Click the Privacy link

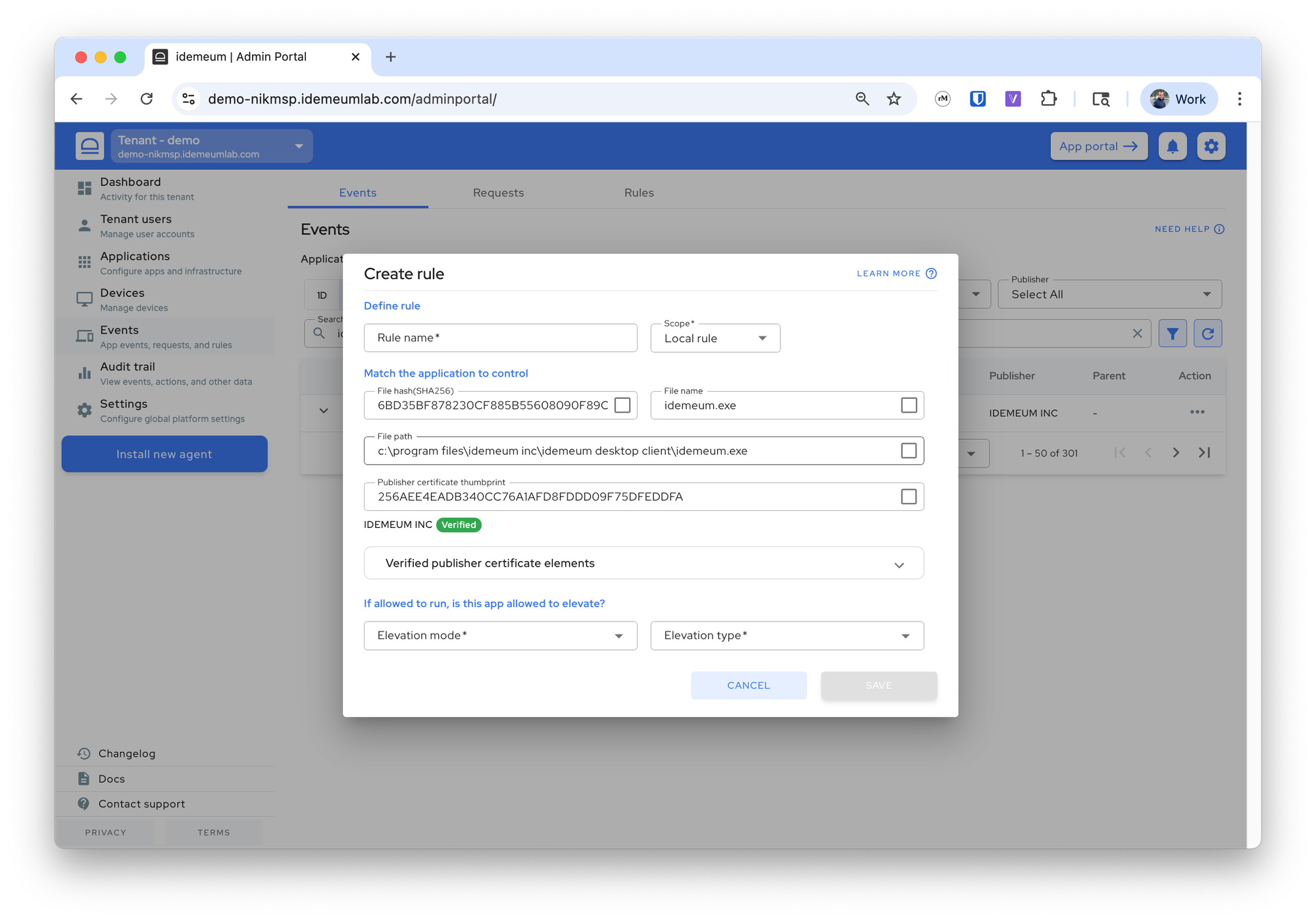pyautogui.click(x=105, y=832)
